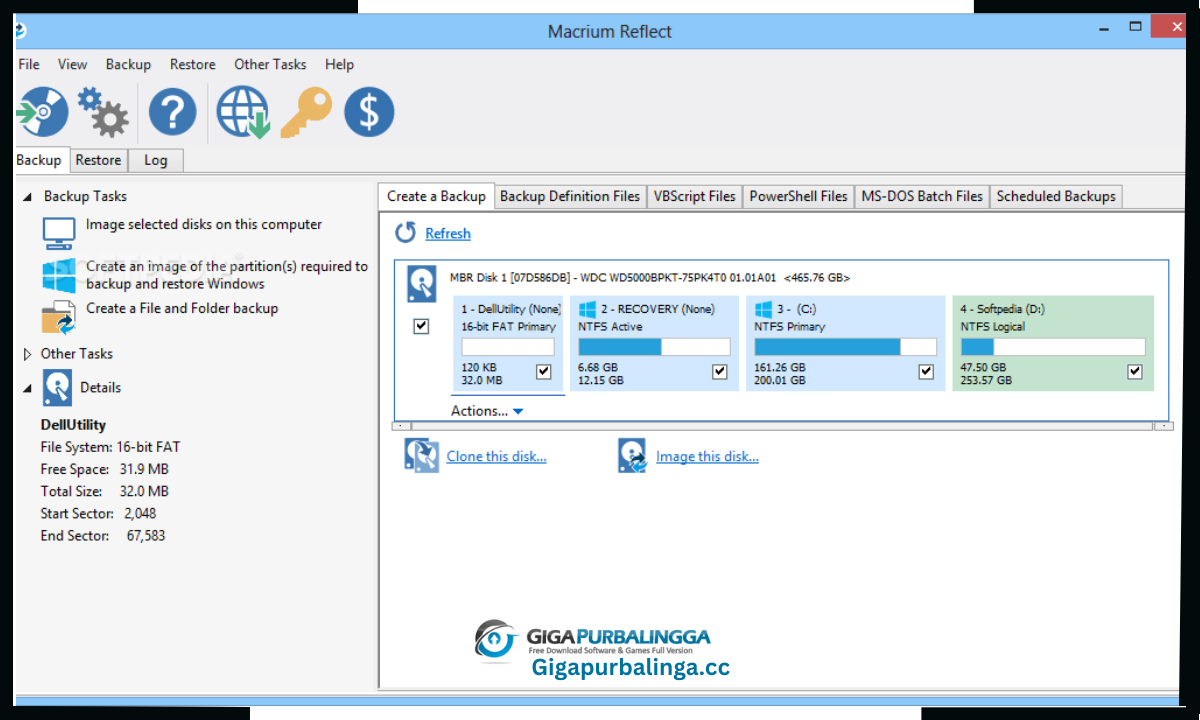Open the VBScript Files tab

[694, 196]
